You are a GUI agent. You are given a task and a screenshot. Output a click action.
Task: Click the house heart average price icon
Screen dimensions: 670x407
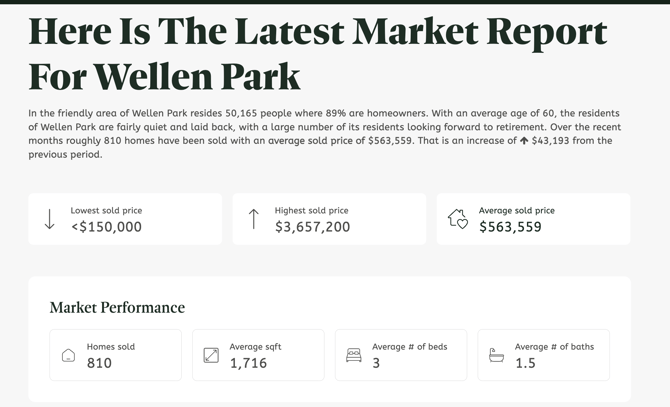(457, 219)
